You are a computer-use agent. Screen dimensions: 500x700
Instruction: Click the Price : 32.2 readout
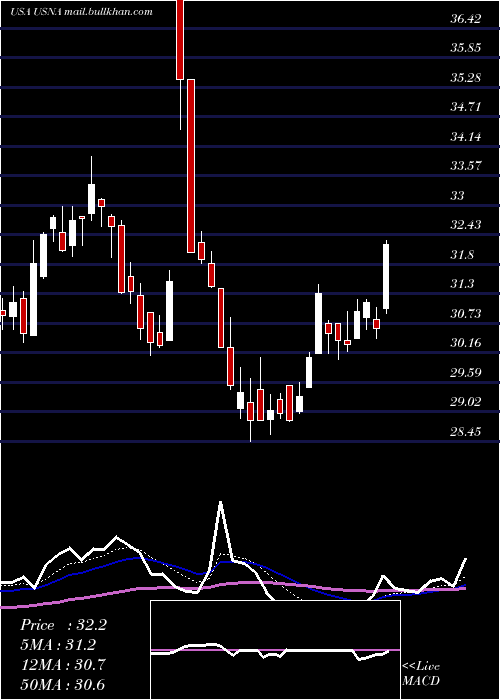click(63, 625)
